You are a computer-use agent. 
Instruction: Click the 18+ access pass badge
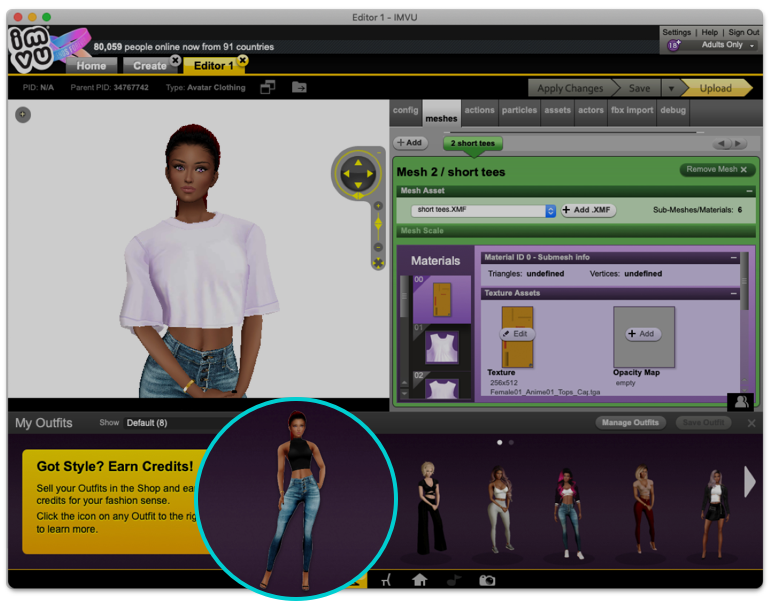(673, 45)
